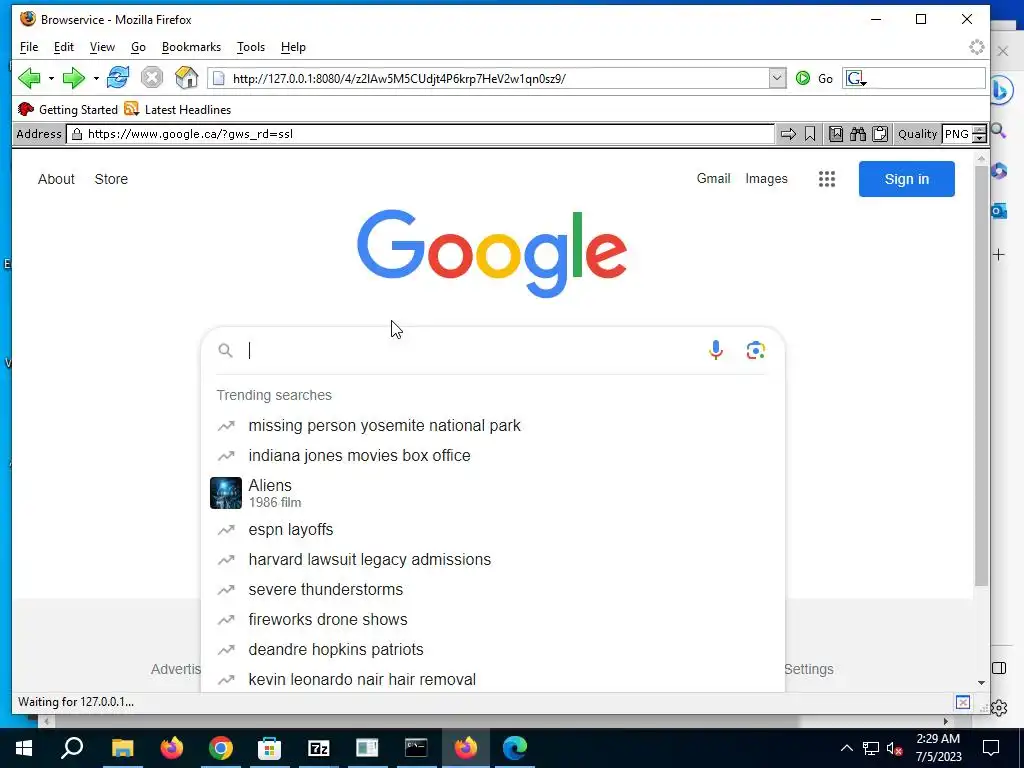The height and width of the screenshot is (768, 1024).
Task: Click the page vertical scrollbar
Action: click(981, 376)
